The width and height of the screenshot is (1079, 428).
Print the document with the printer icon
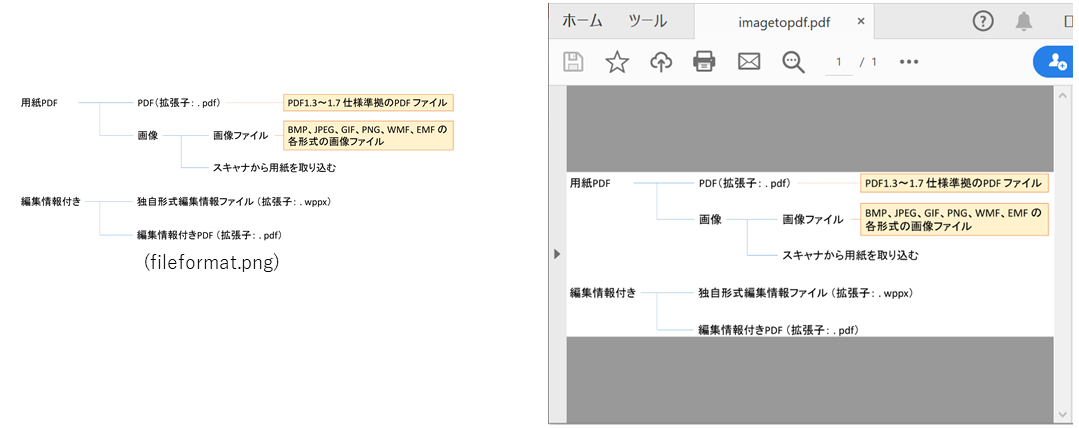click(704, 62)
